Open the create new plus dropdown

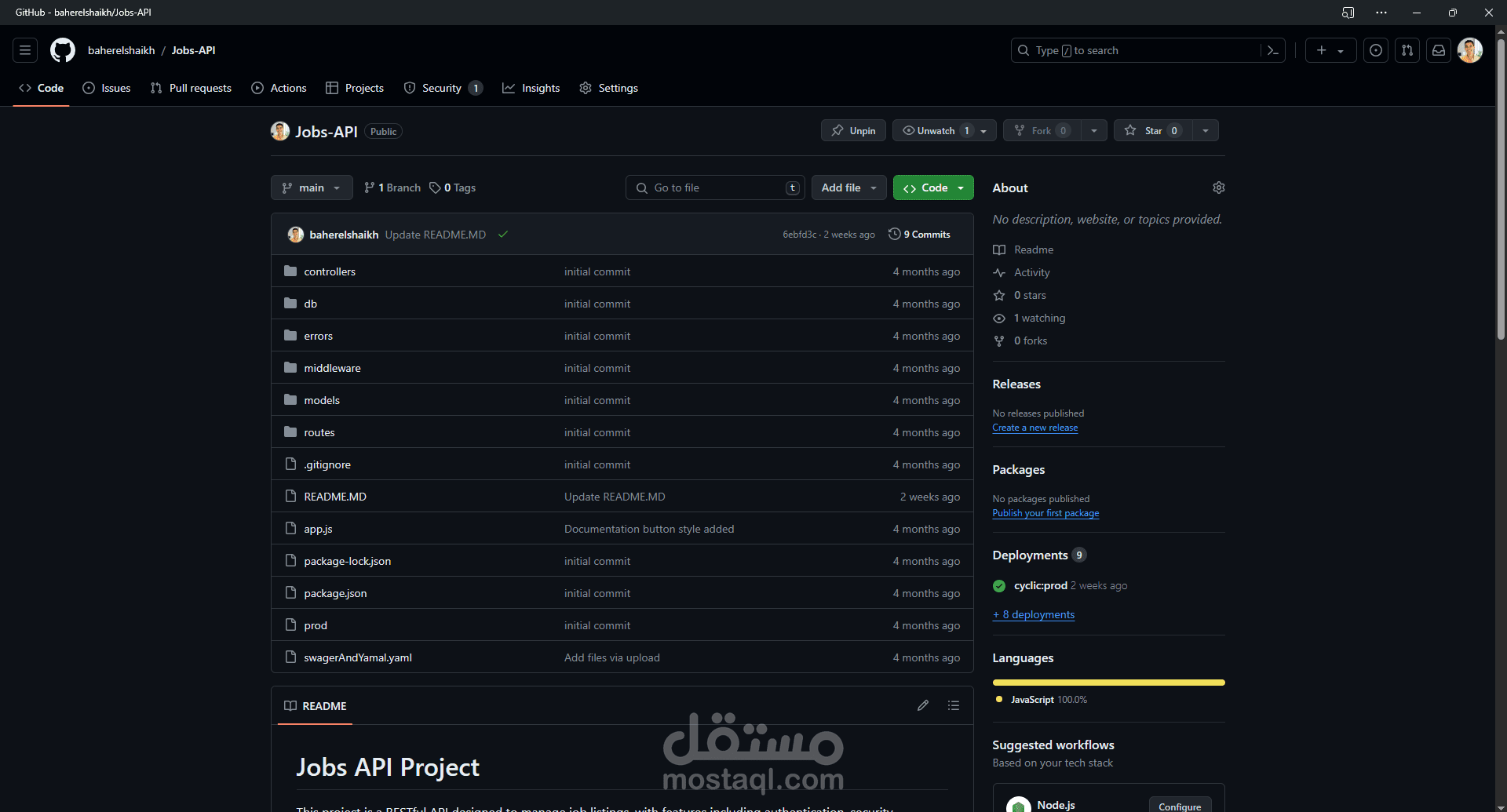pyautogui.click(x=1330, y=50)
